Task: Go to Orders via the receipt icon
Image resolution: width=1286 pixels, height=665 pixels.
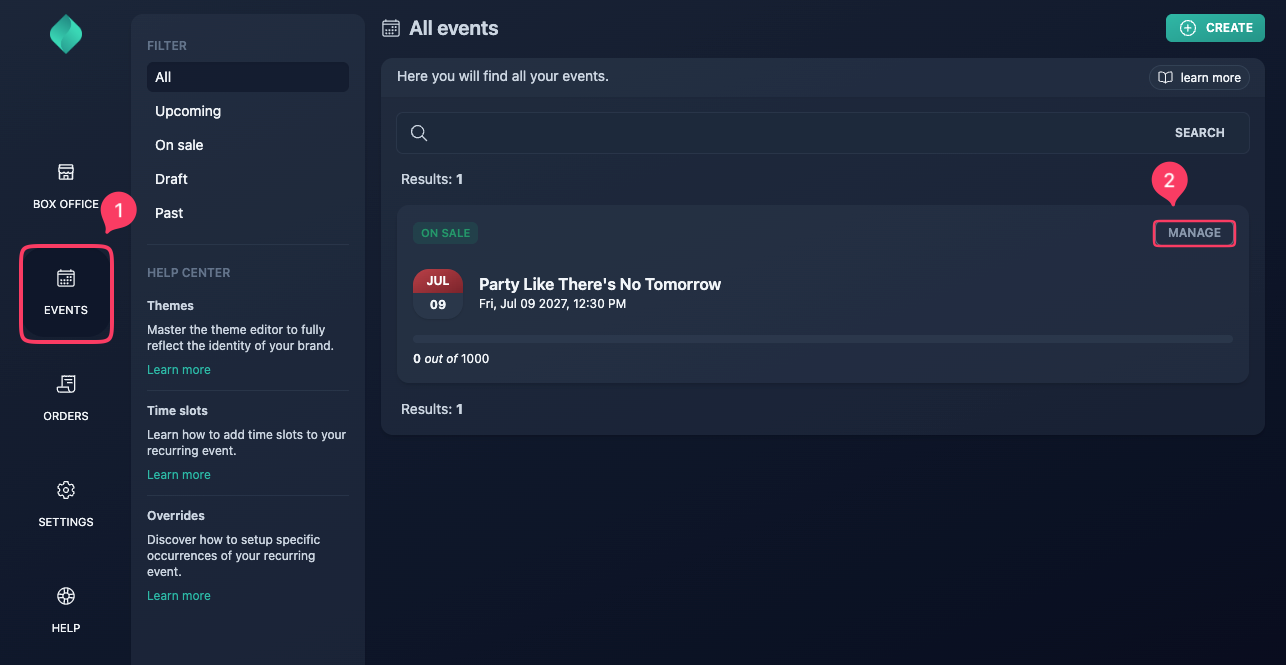Action: pyautogui.click(x=66, y=384)
